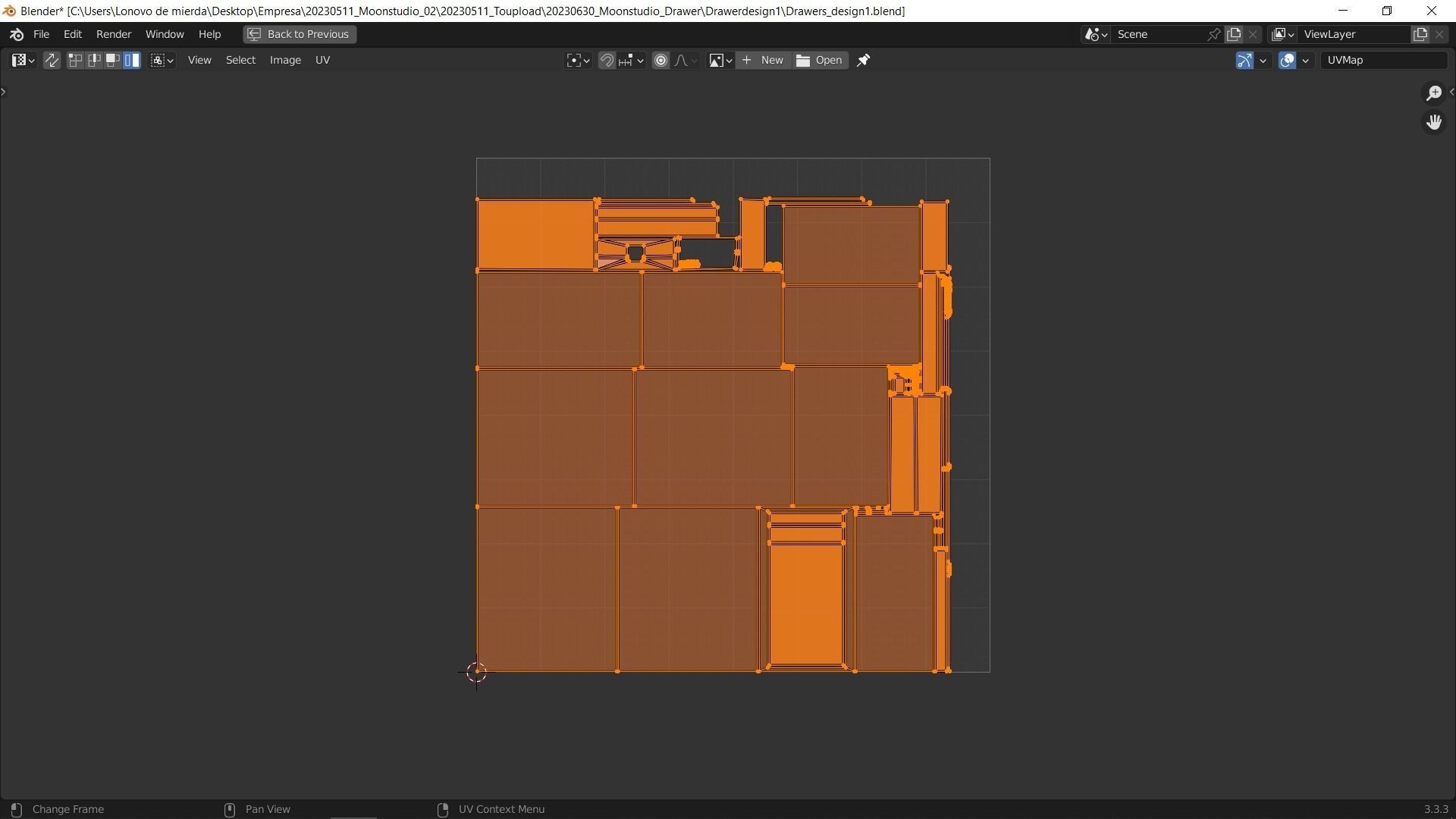
Task: Click Back to Previous button
Action: (300, 34)
